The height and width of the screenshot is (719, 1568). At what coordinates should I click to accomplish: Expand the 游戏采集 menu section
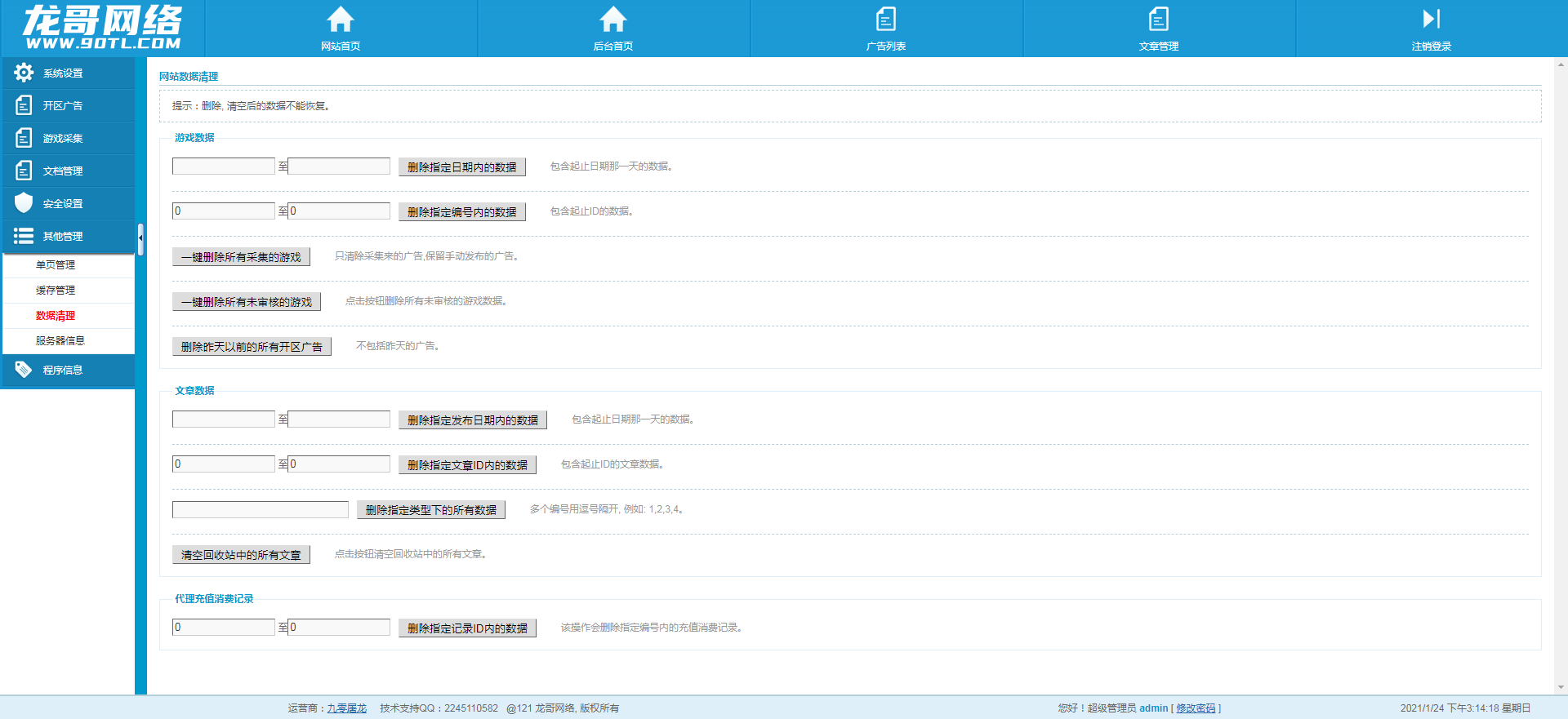point(68,138)
